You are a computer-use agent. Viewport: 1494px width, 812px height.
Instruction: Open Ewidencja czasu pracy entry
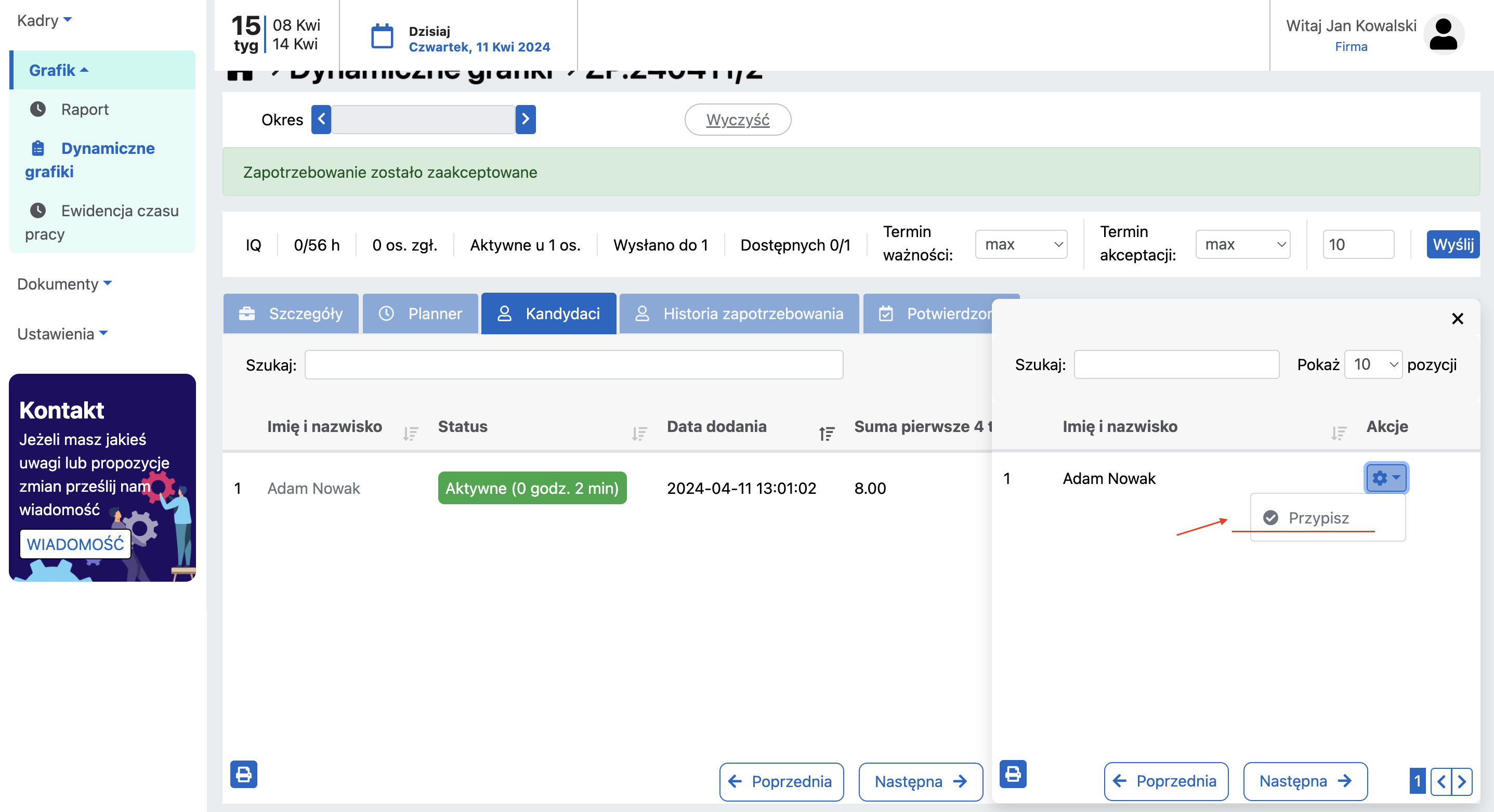click(102, 221)
